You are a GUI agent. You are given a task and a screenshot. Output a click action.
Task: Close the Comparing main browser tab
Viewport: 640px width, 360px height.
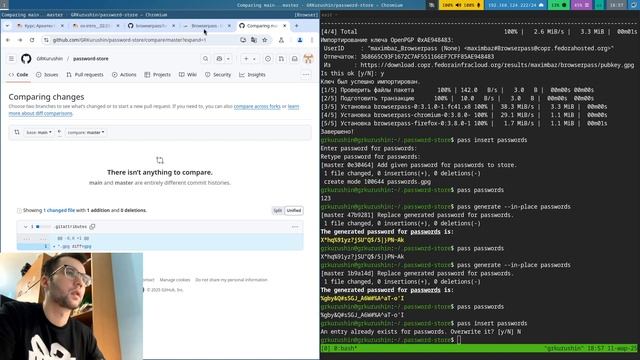pos(284,26)
